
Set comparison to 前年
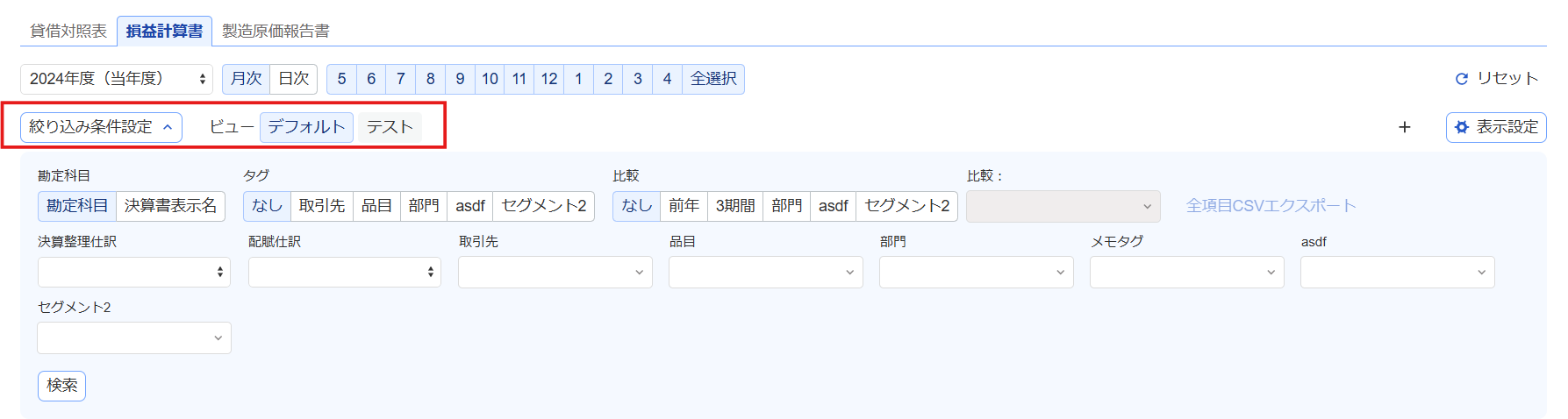point(684,206)
